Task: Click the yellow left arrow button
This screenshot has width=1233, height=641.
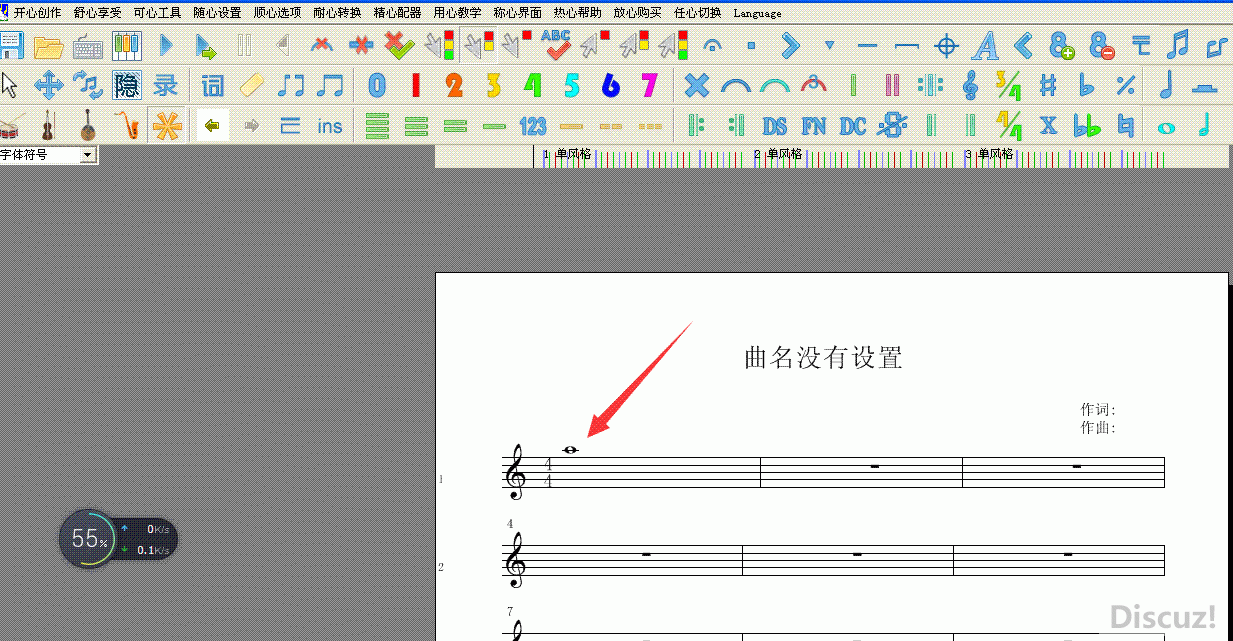Action: (x=212, y=126)
